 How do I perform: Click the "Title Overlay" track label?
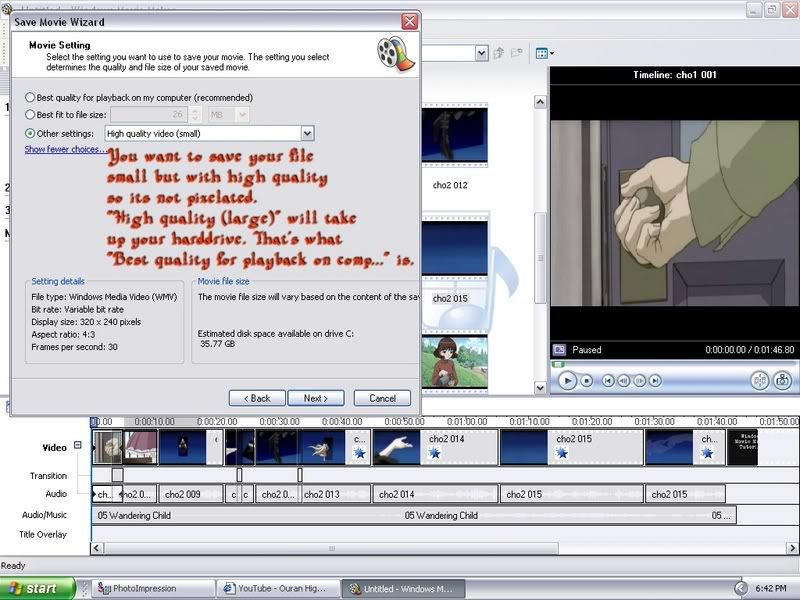(43, 535)
